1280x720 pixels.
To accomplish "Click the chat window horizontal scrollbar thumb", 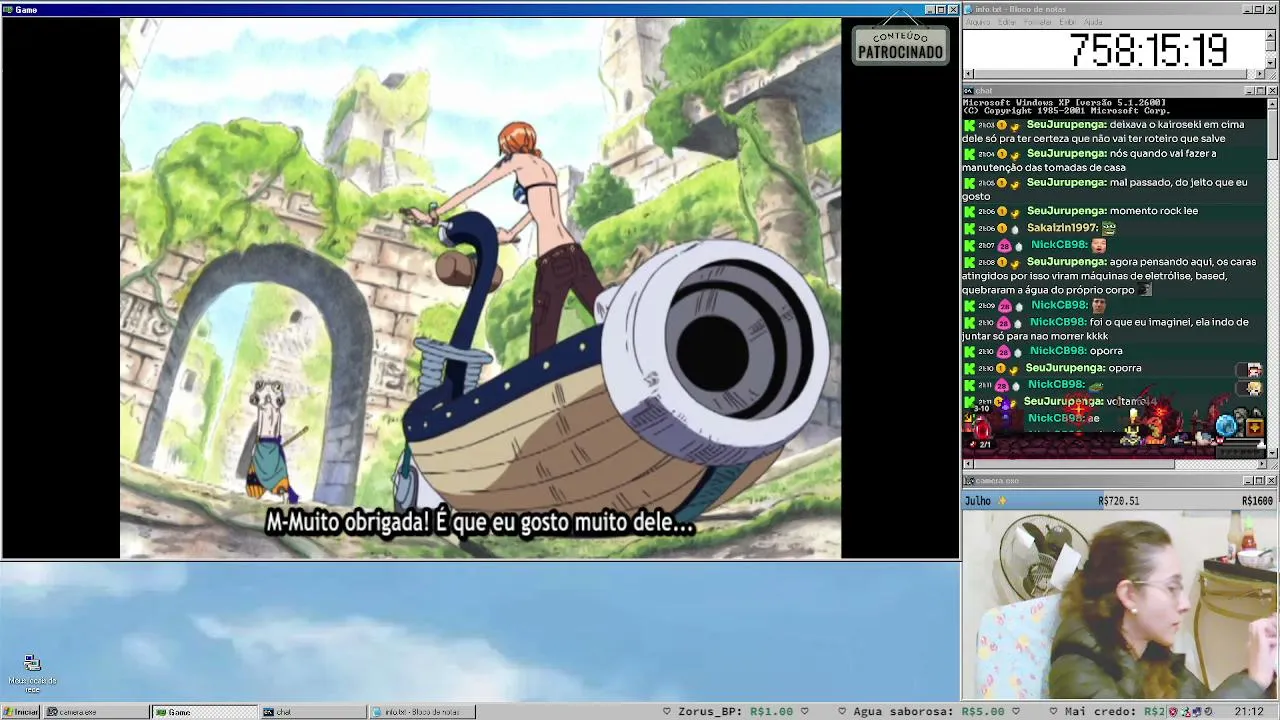I will point(1073,464).
